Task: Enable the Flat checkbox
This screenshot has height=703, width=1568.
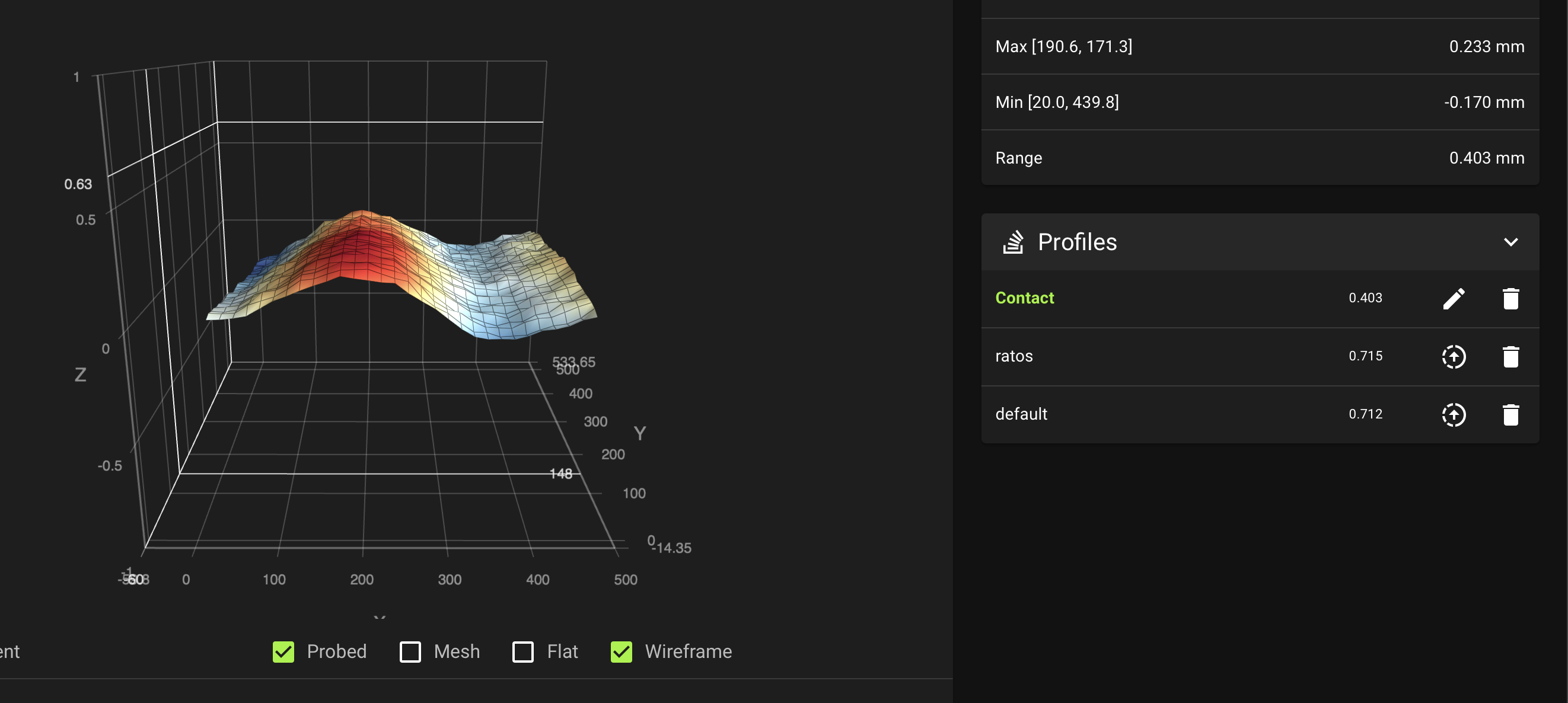Action: [523, 652]
